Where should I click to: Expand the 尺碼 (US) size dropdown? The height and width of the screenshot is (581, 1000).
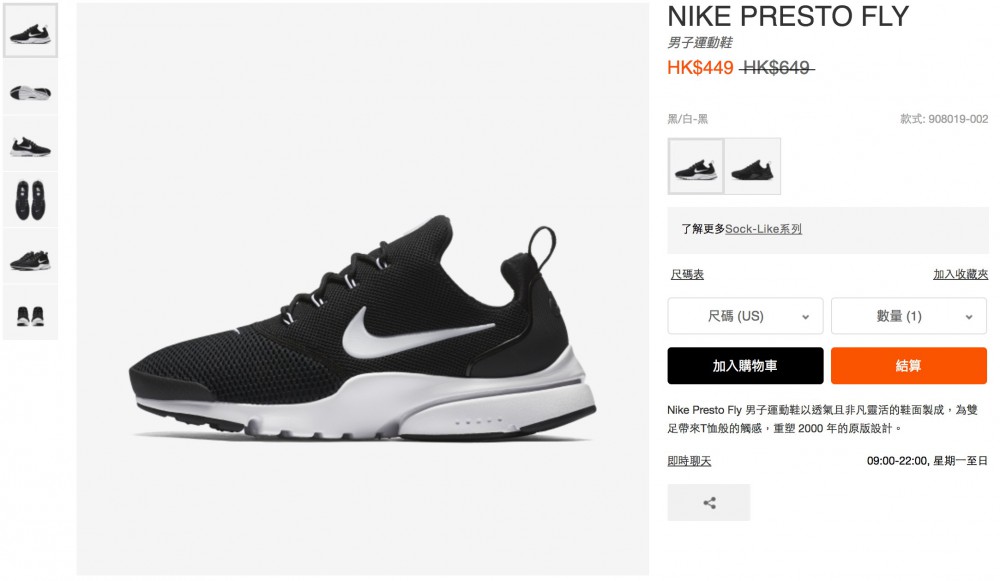tap(745, 316)
